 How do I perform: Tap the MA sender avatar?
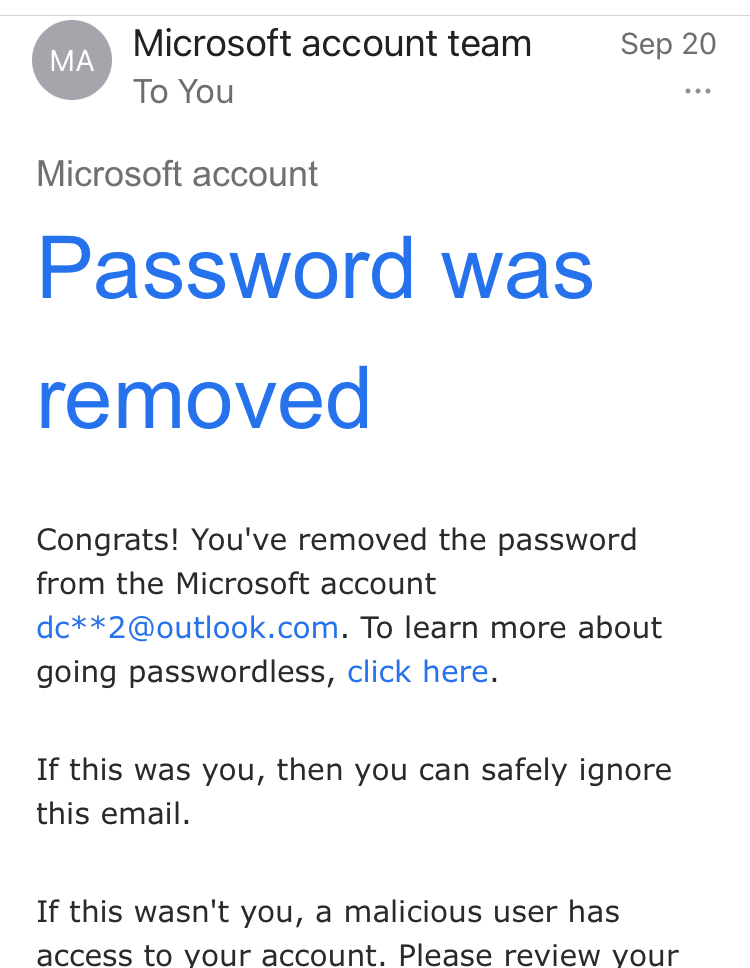pyautogui.click(x=71, y=62)
